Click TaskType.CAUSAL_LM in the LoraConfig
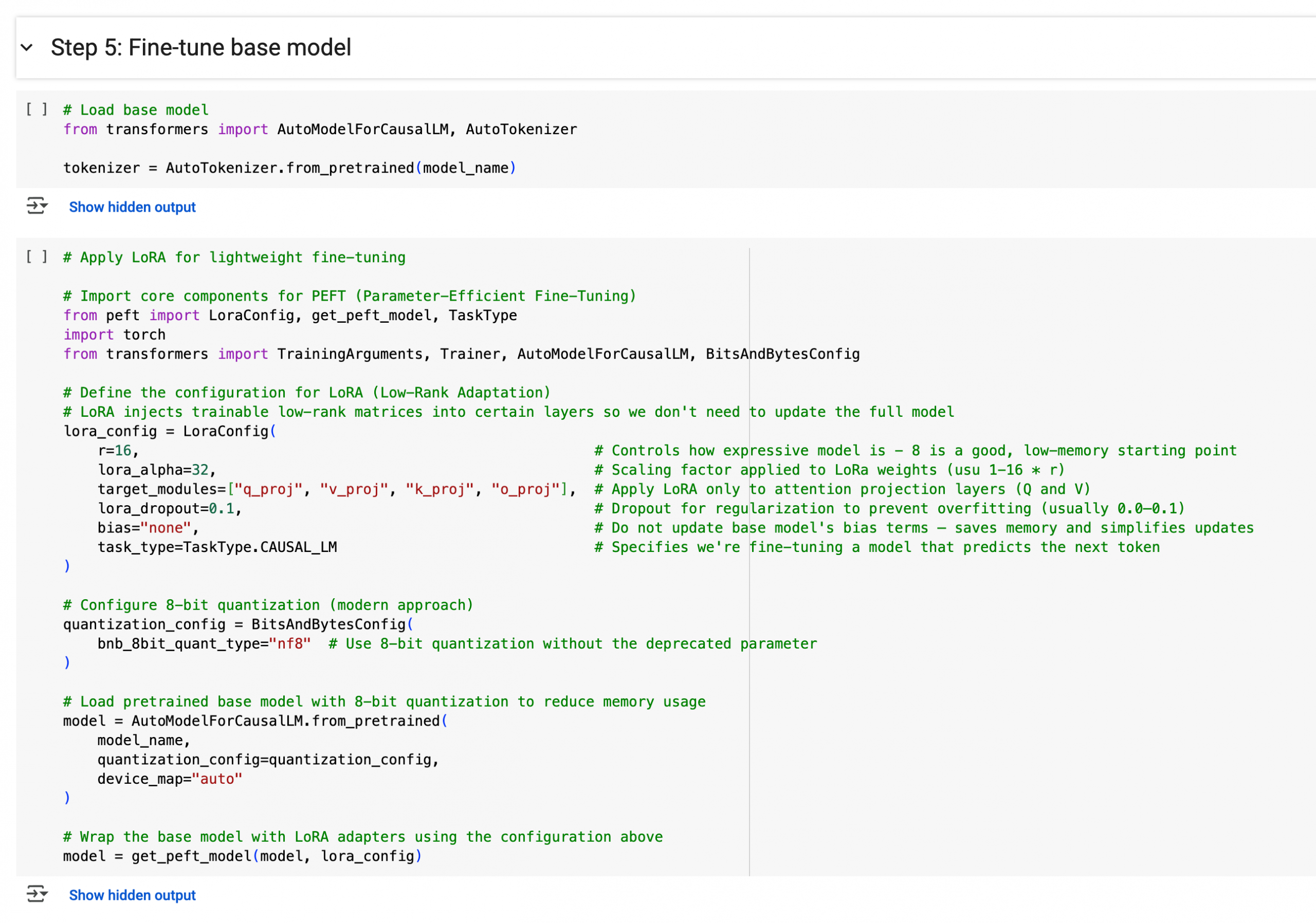This screenshot has width=1316, height=923. pyautogui.click(x=260, y=547)
